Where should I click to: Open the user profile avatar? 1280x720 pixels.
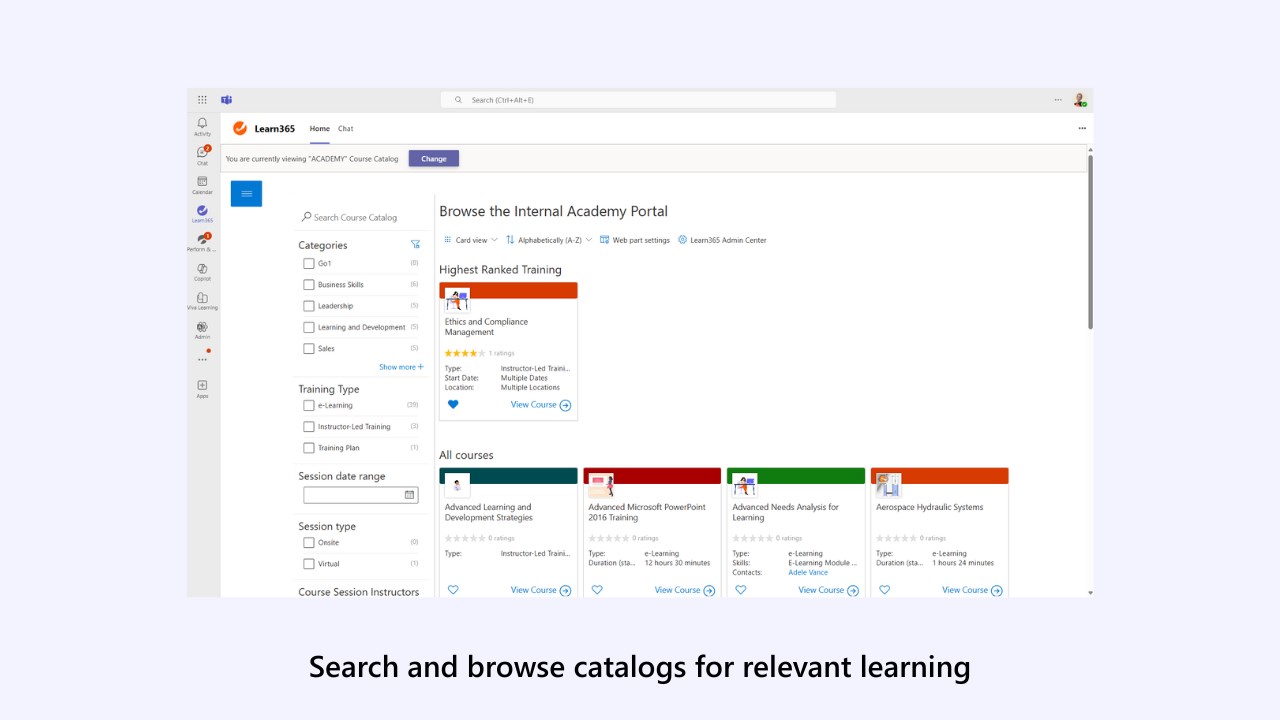click(x=1080, y=100)
